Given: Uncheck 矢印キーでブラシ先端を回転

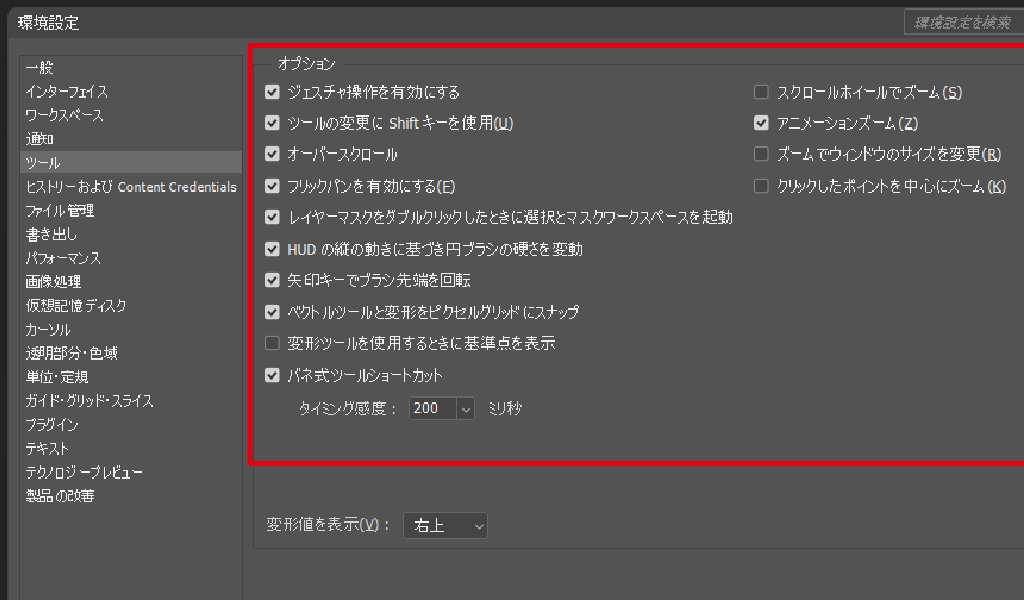Looking at the screenshot, I should [x=272, y=281].
